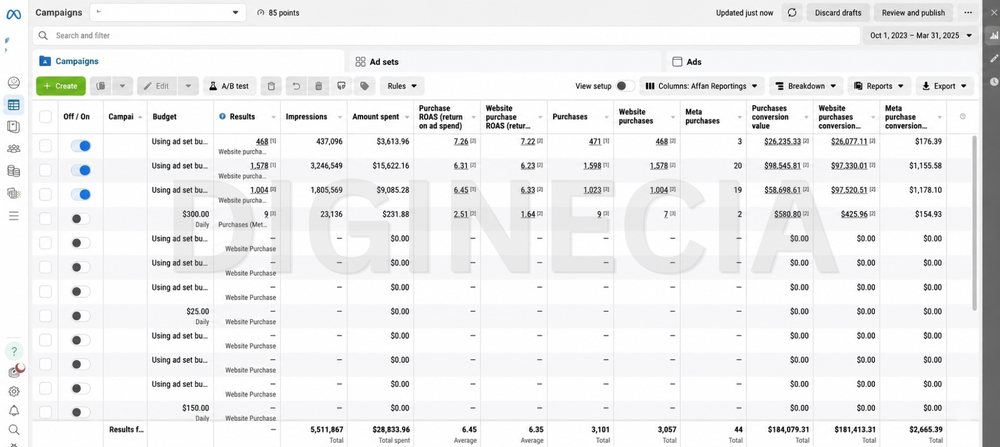
Task: Open Account overview in left sidebar
Action: pyautogui.click(x=13, y=82)
